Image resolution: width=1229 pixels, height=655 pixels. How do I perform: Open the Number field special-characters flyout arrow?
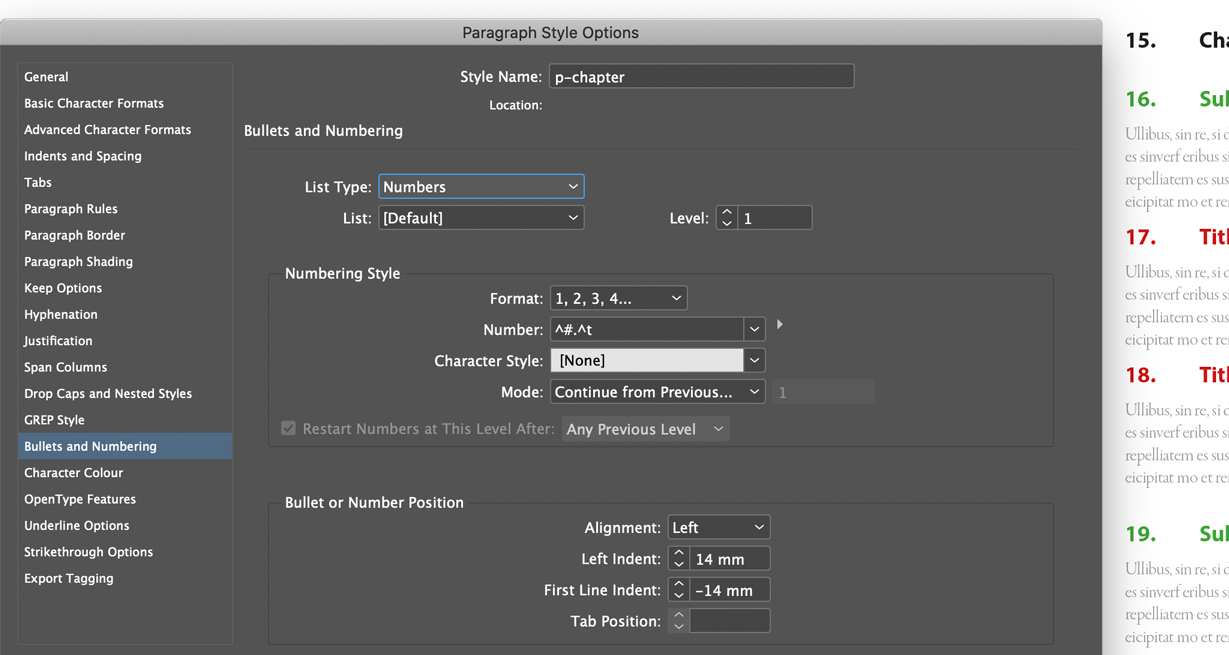[780, 324]
